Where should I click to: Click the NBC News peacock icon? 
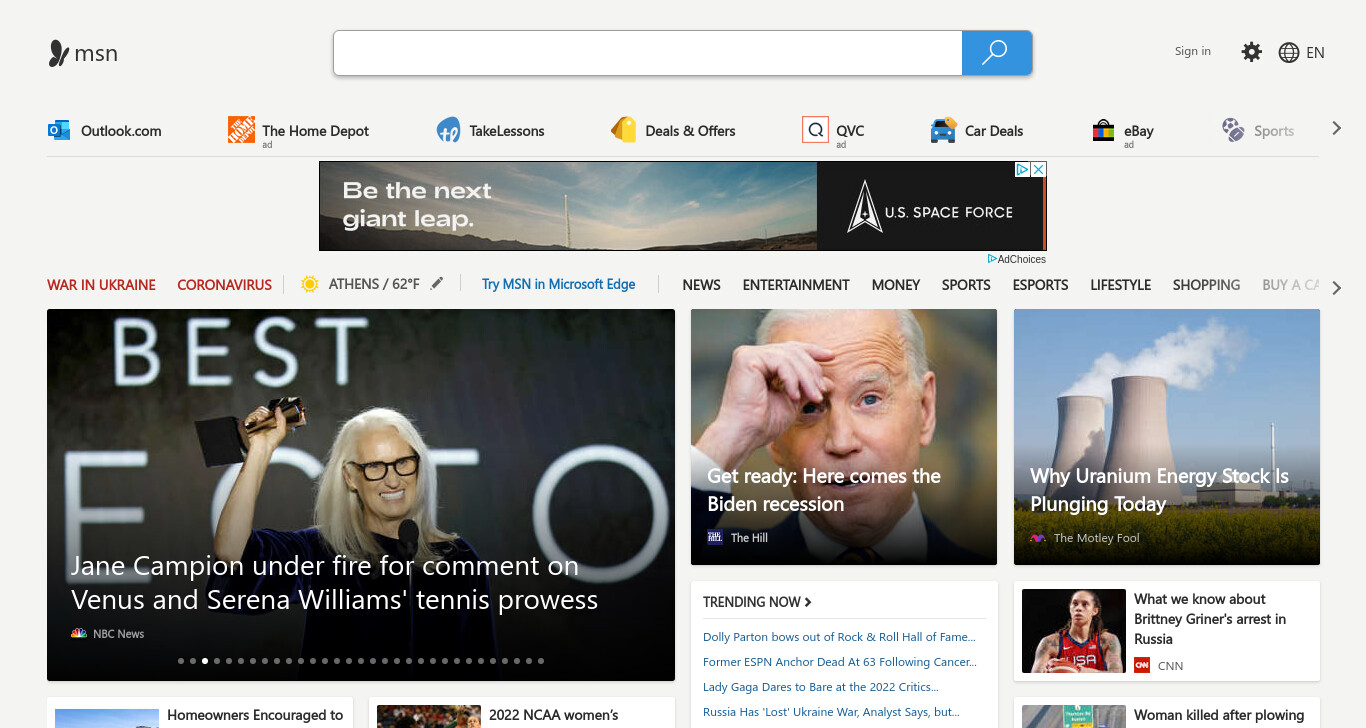click(79, 633)
